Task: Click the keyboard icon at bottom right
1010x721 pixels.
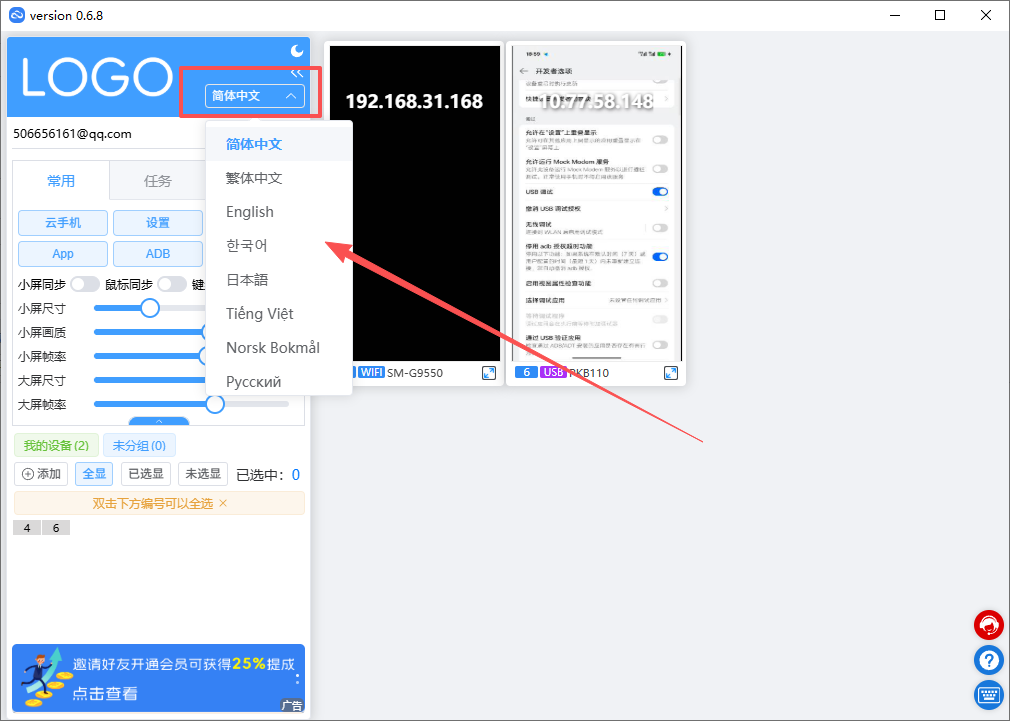Action: point(988,694)
